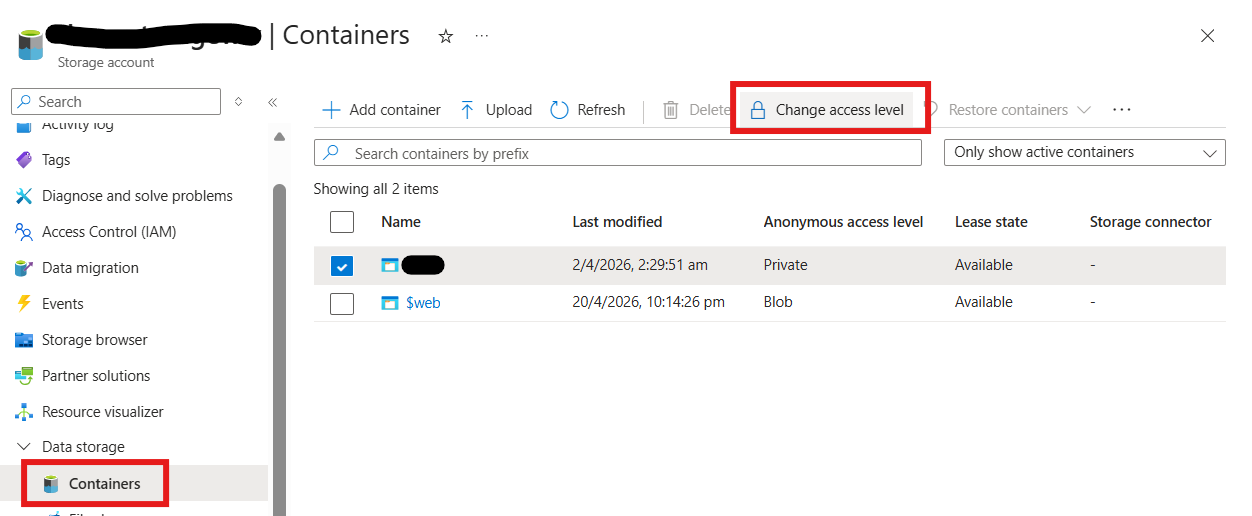Click Storage connector column header
The height and width of the screenshot is (516, 1252).
tap(1150, 222)
